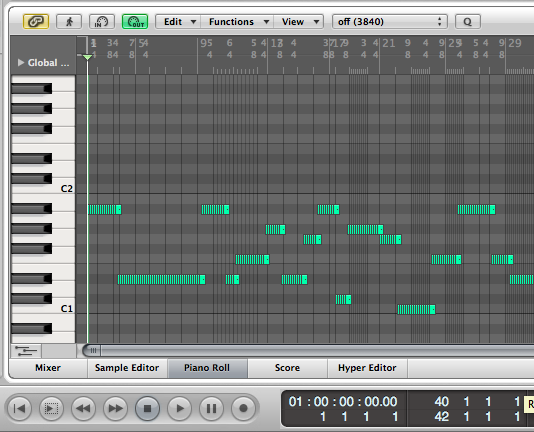534x432 pixels.
Task: Toggle the Catch playhead running-man button
Action: coord(69,22)
